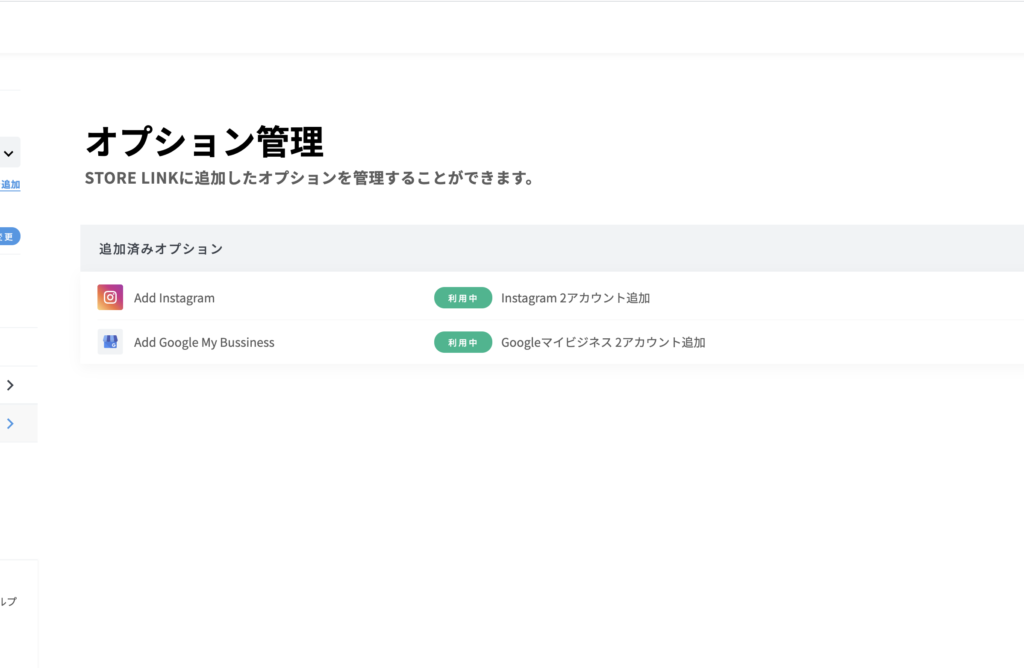Select the Add Instagram option label

[174, 298]
